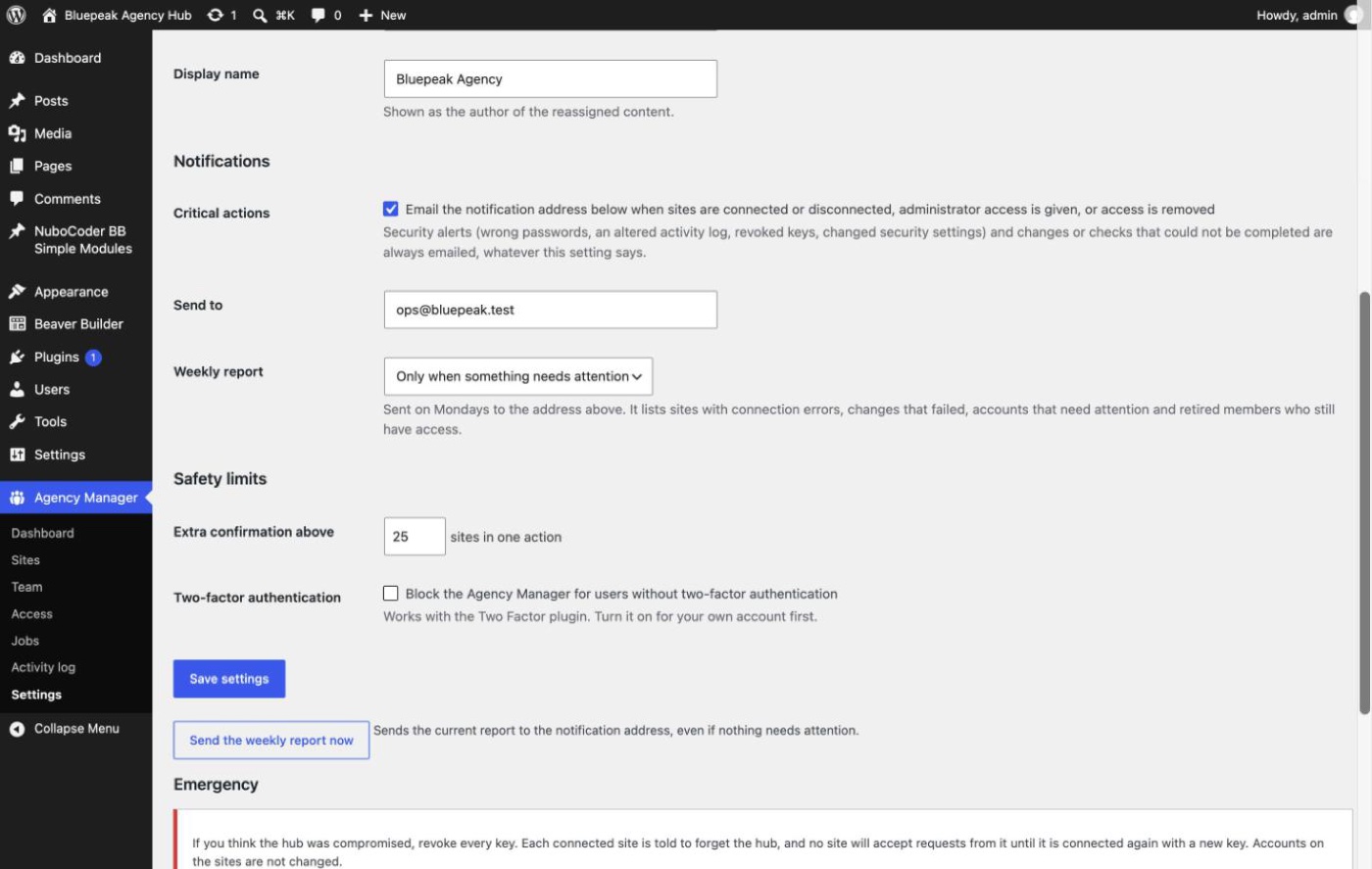Click the Posts pin icon
The image size is (1372, 869).
pyautogui.click(x=17, y=101)
